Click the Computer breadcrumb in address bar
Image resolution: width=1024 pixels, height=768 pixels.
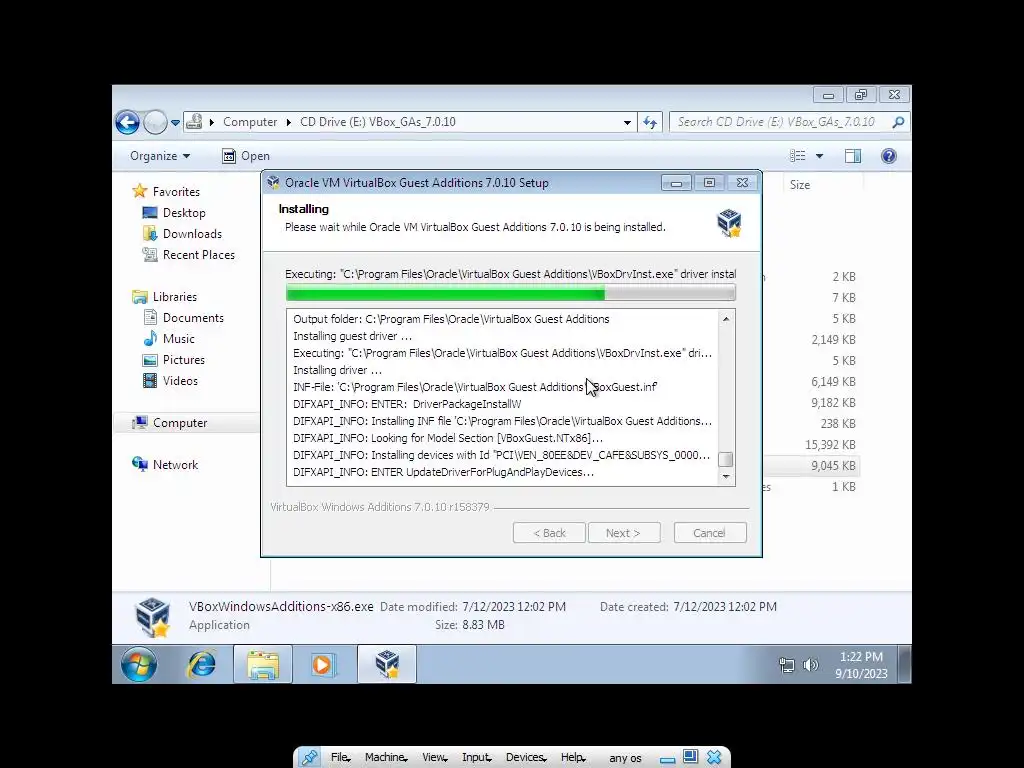tap(250, 122)
